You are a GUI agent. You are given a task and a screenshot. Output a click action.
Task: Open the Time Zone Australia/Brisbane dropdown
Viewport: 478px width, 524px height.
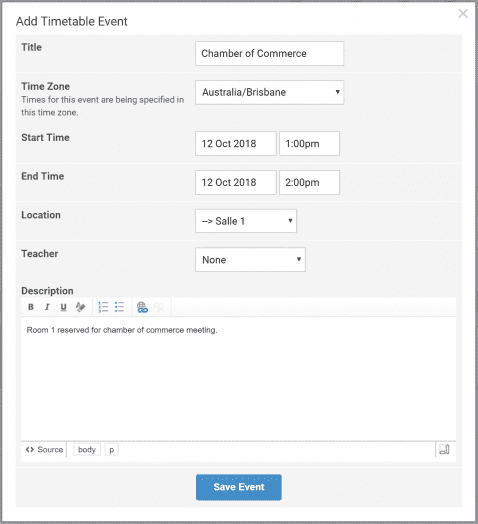tap(269, 92)
